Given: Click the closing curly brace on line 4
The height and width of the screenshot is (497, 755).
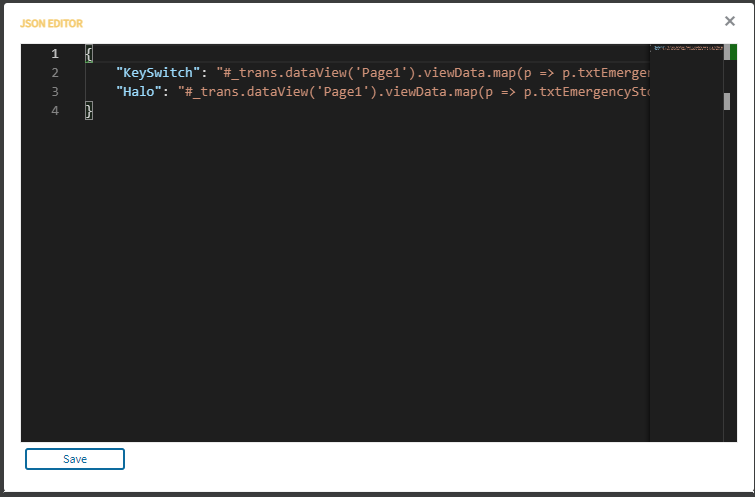Looking at the screenshot, I should (89, 111).
